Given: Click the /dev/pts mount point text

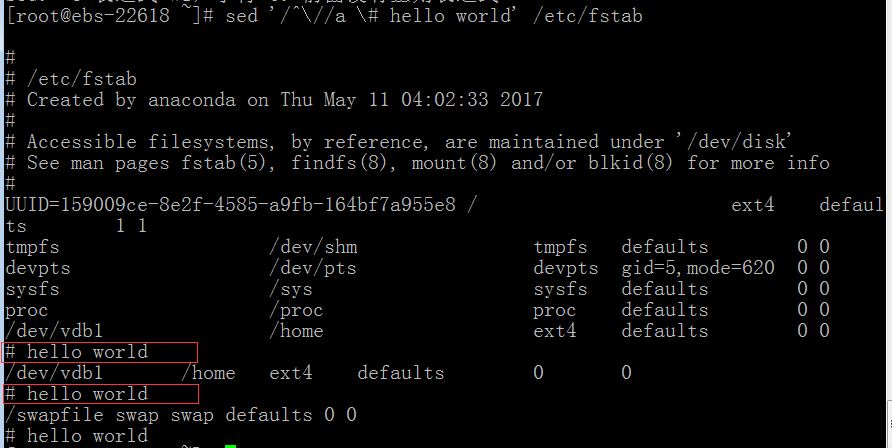Looking at the screenshot, I should 313,268.
